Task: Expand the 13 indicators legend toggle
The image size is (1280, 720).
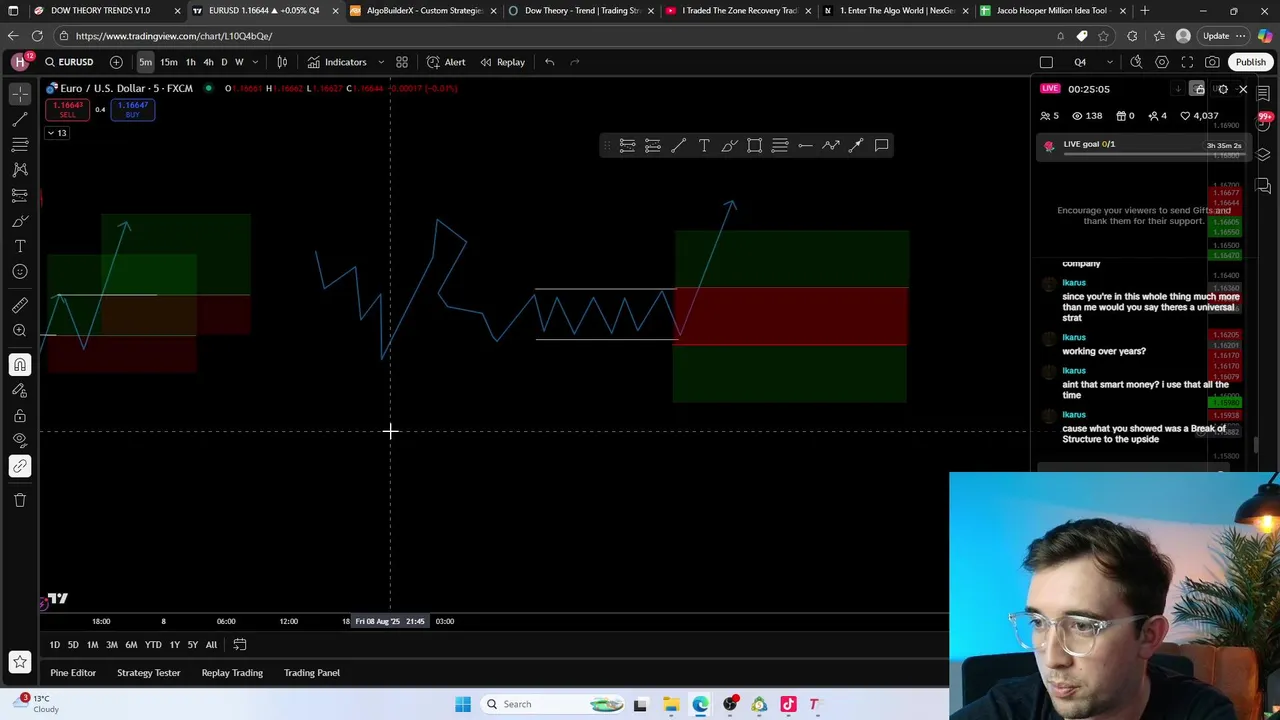Action: click(x=57, y=133)
